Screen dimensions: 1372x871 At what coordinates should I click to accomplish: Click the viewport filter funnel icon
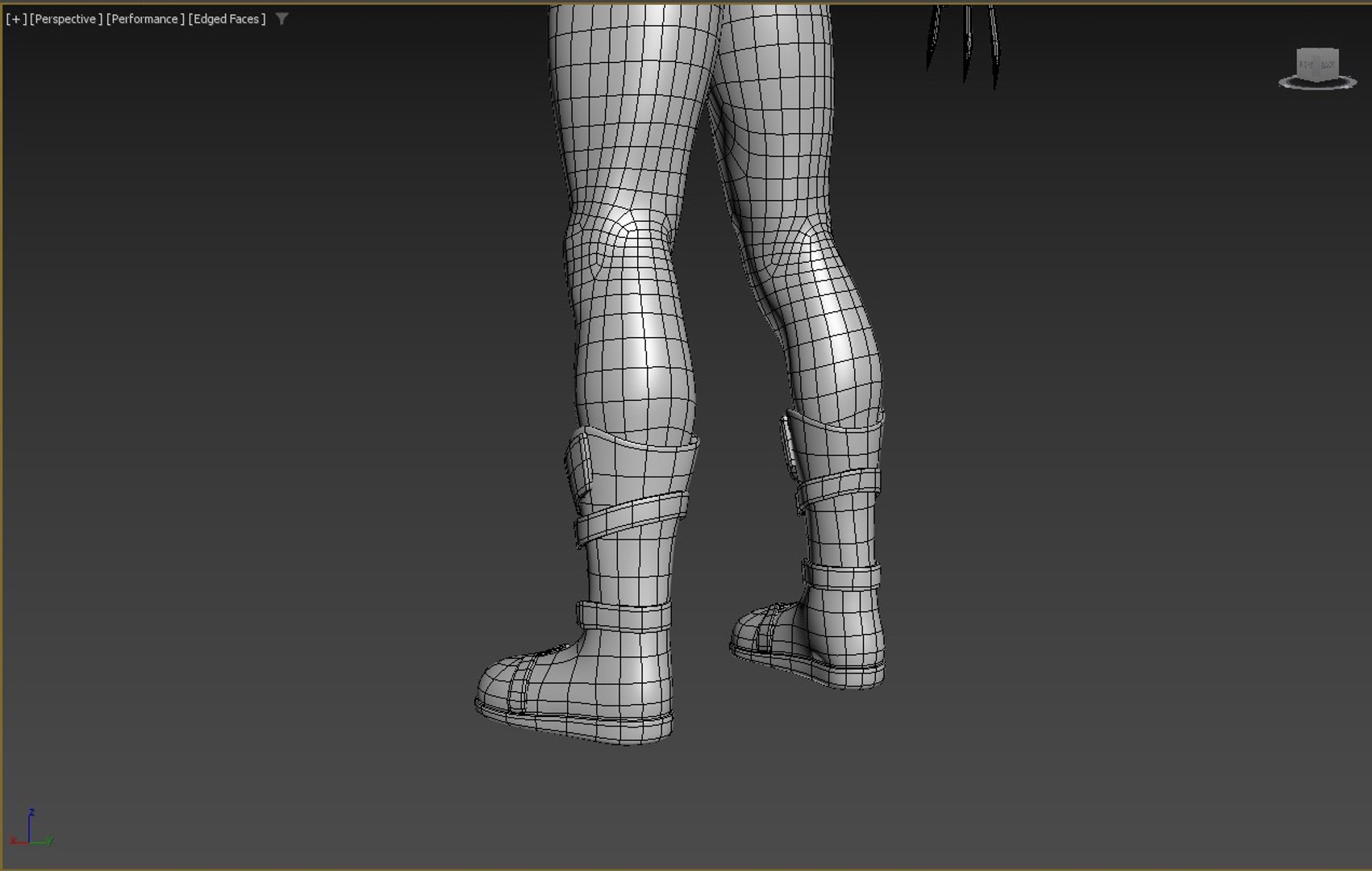point(281,19)
